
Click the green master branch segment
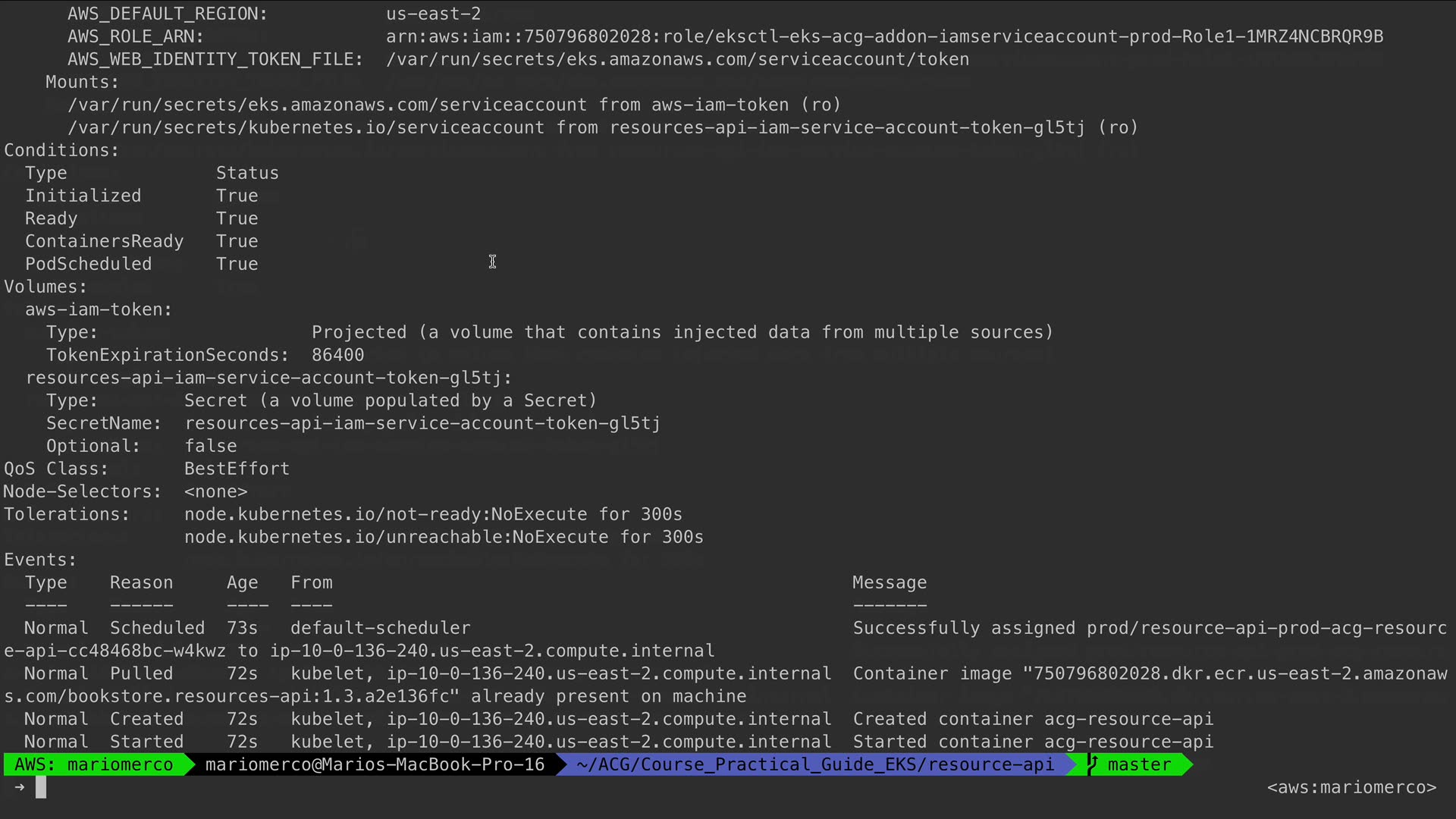coord(1139,764)
